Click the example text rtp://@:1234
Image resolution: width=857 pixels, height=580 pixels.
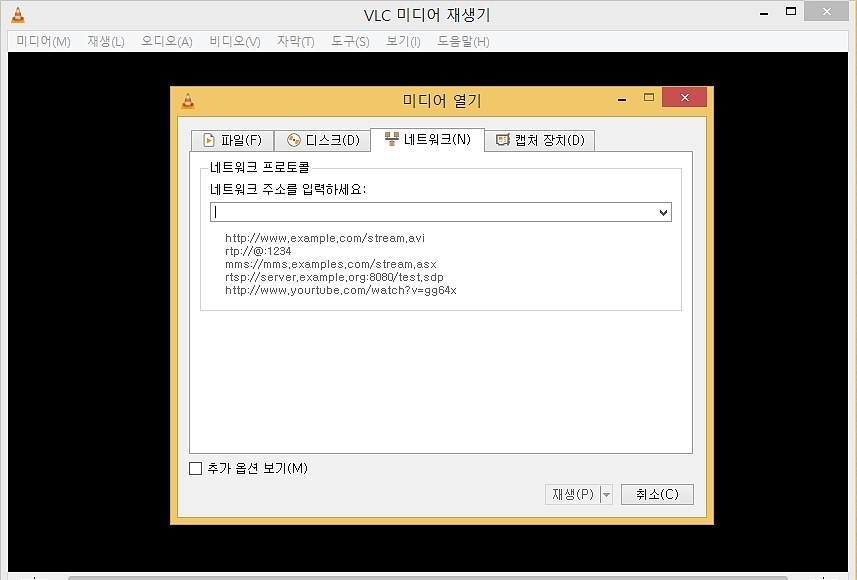[258, 251]
